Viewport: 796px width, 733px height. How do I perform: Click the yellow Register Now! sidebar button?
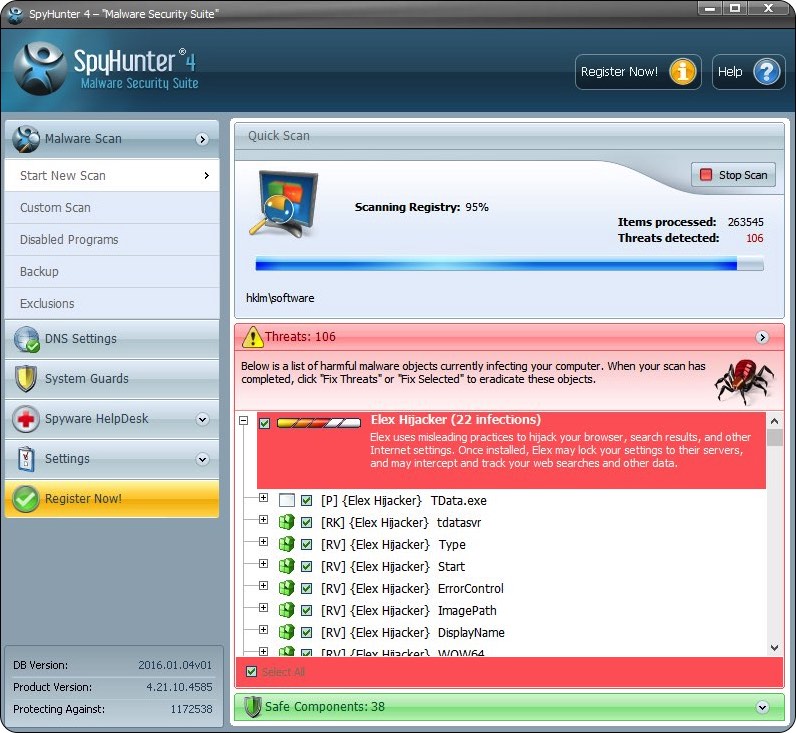[111, 499]
